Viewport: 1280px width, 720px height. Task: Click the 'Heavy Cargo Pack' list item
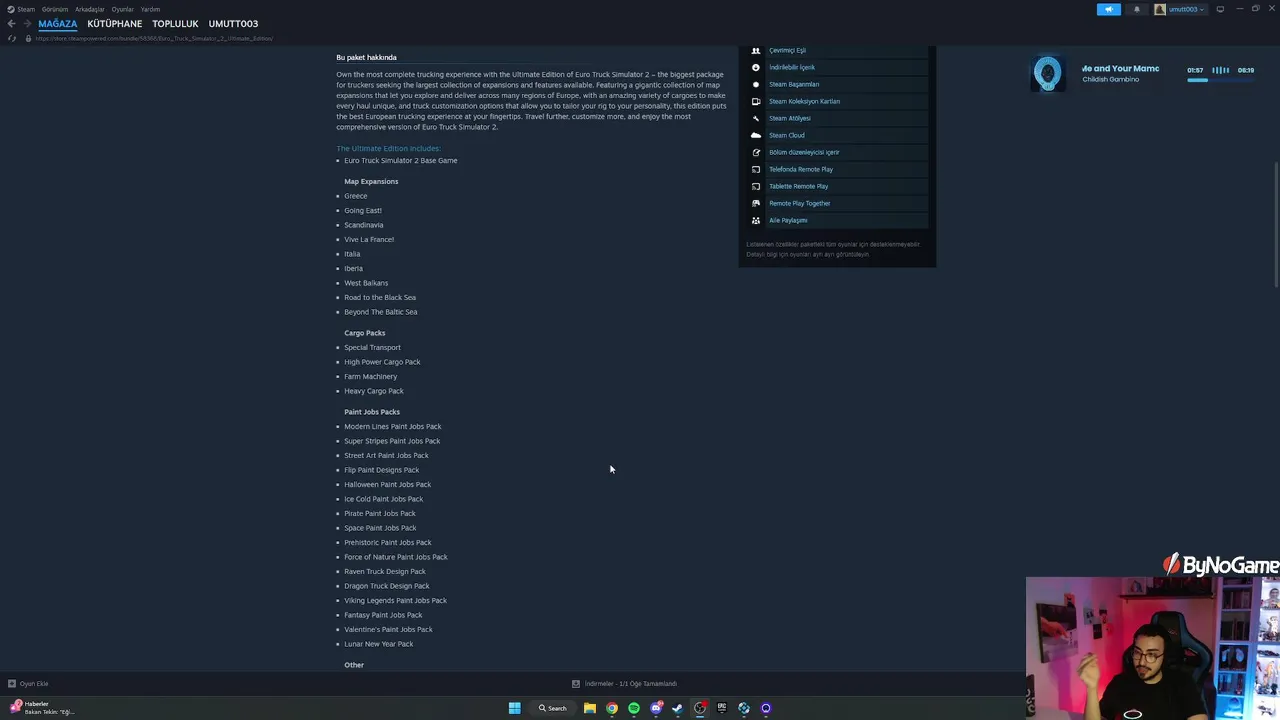tap(374, 391)
